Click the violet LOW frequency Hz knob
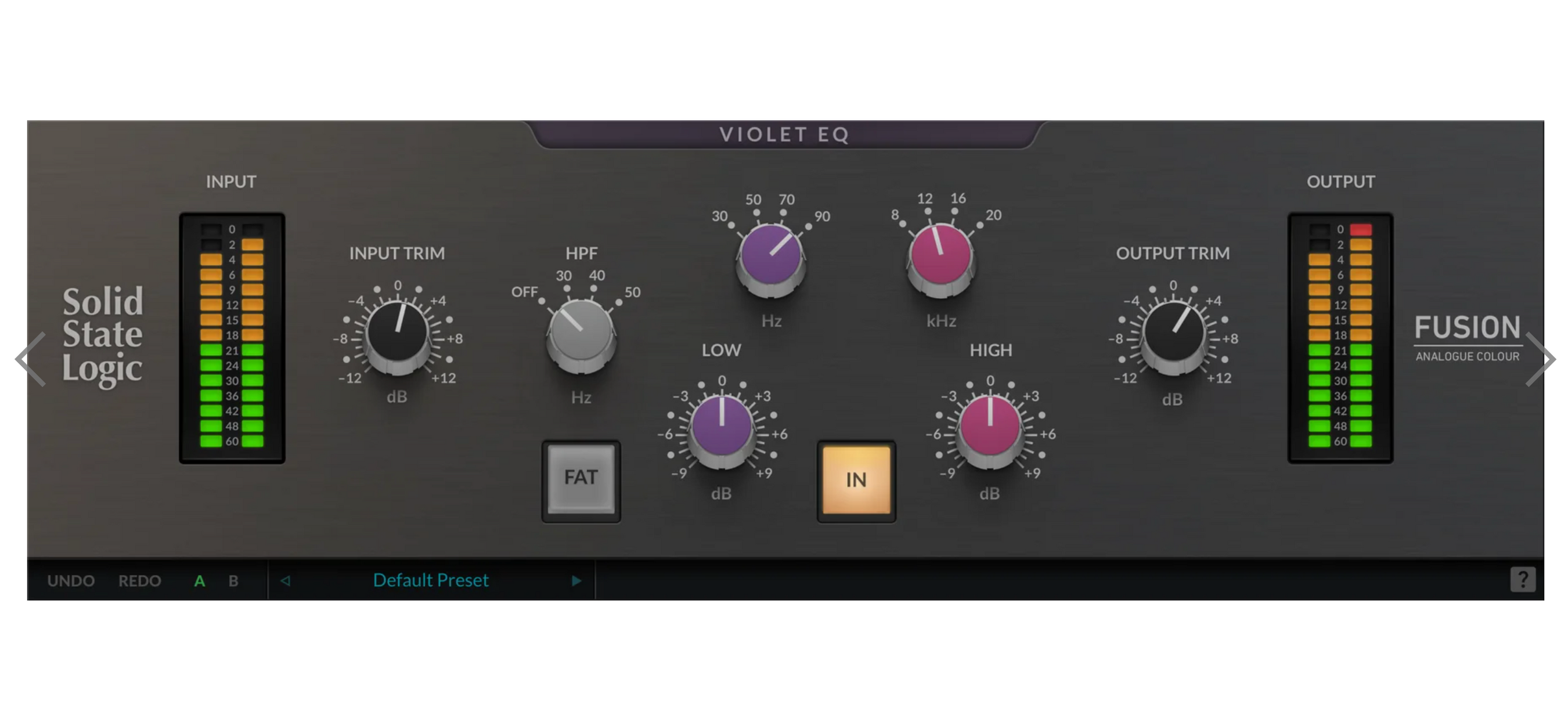 click(x=771, y=260)
